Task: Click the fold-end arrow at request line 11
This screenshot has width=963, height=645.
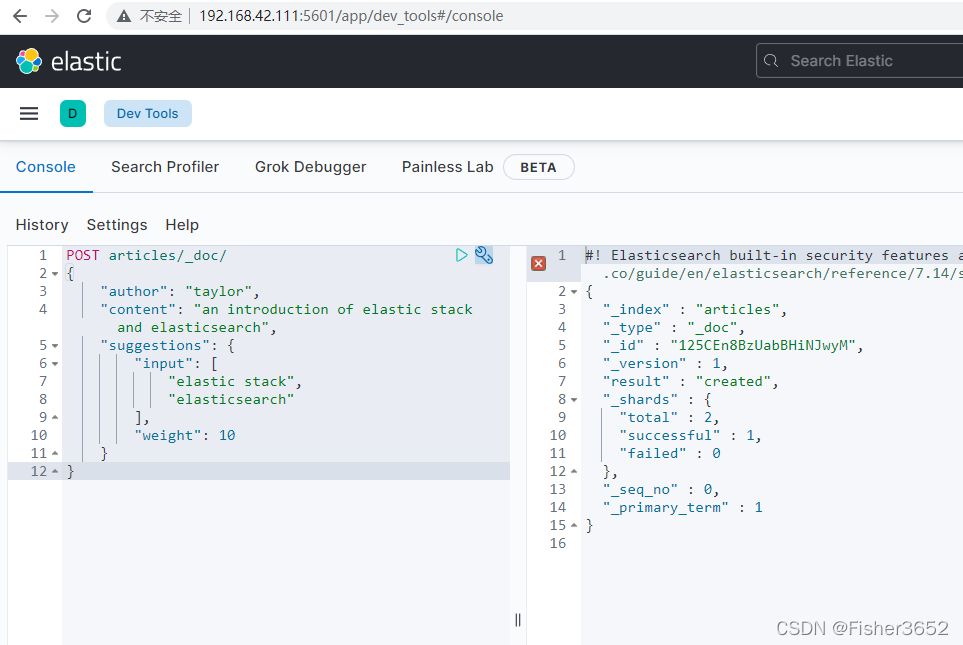Action: pyautogui.click(x=55, y=454)
